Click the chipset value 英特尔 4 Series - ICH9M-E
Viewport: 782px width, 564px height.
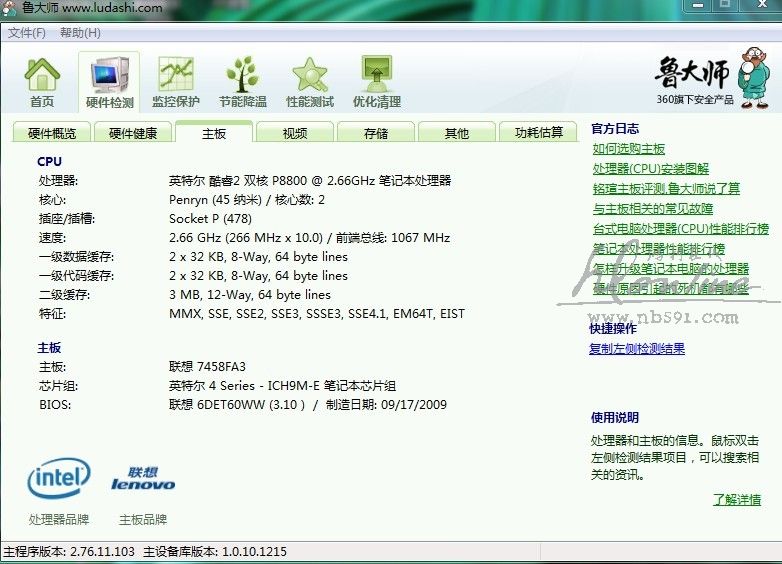tap(282, 386)
